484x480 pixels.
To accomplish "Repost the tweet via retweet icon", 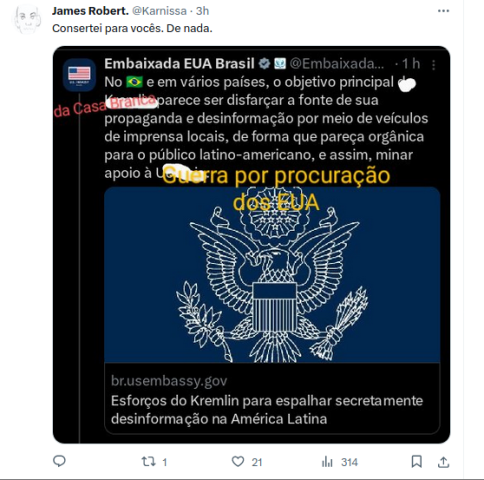I will (x=148, y=462).
